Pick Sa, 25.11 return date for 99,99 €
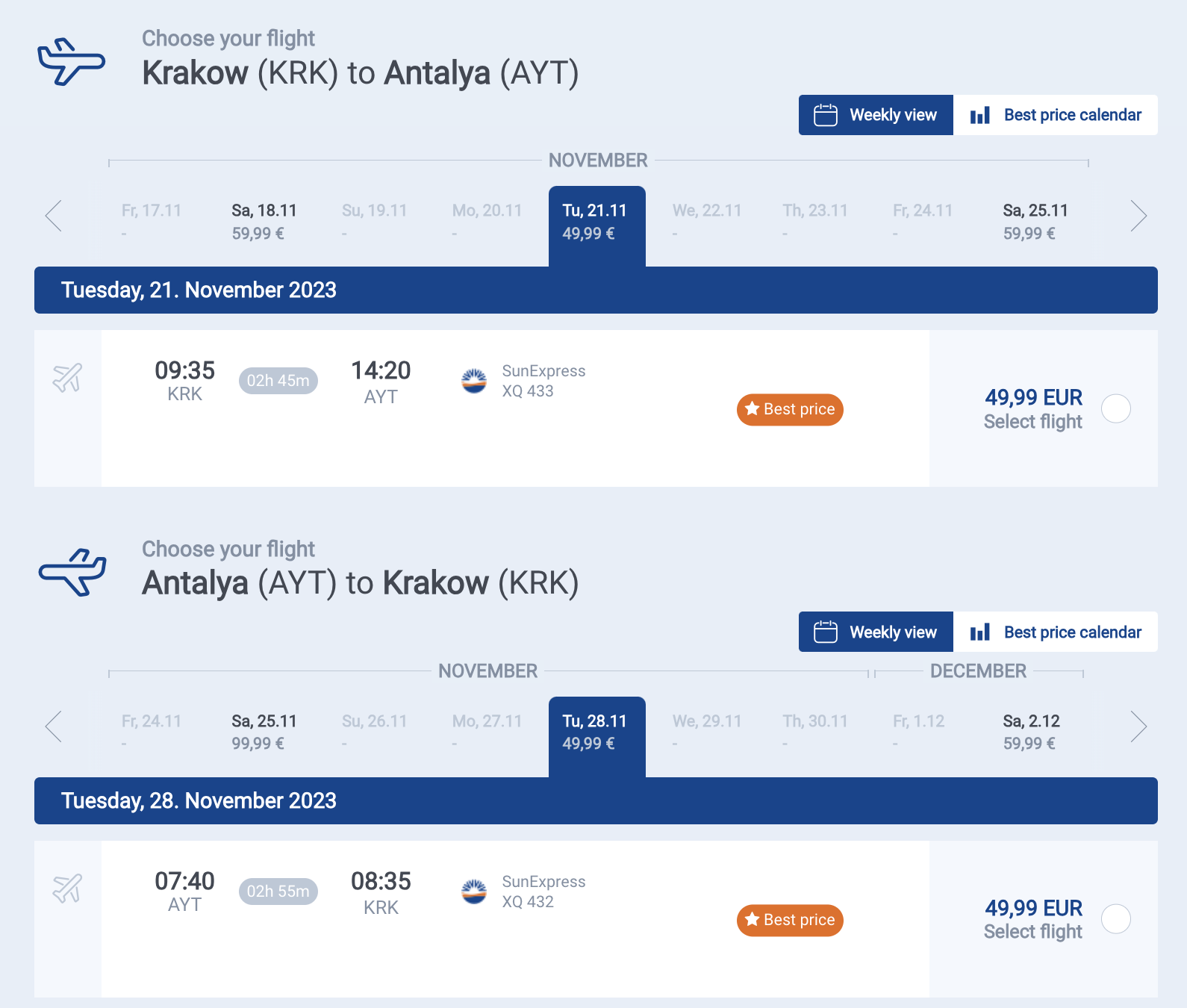The width and height of the screenshot is (1187, 1008). pyautogui.click(x=265, y=732)
